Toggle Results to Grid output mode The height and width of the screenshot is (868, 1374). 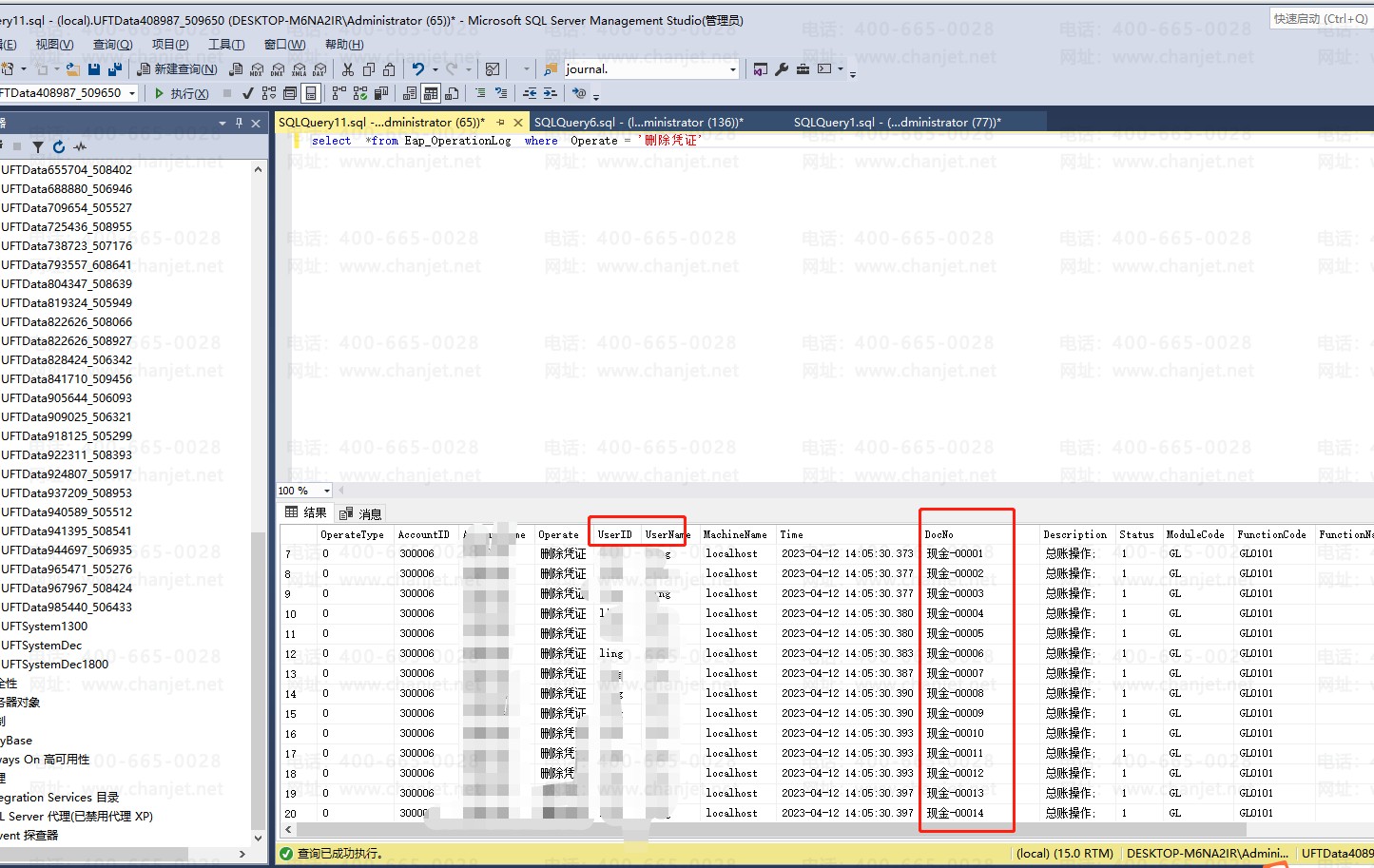[431, 93]
